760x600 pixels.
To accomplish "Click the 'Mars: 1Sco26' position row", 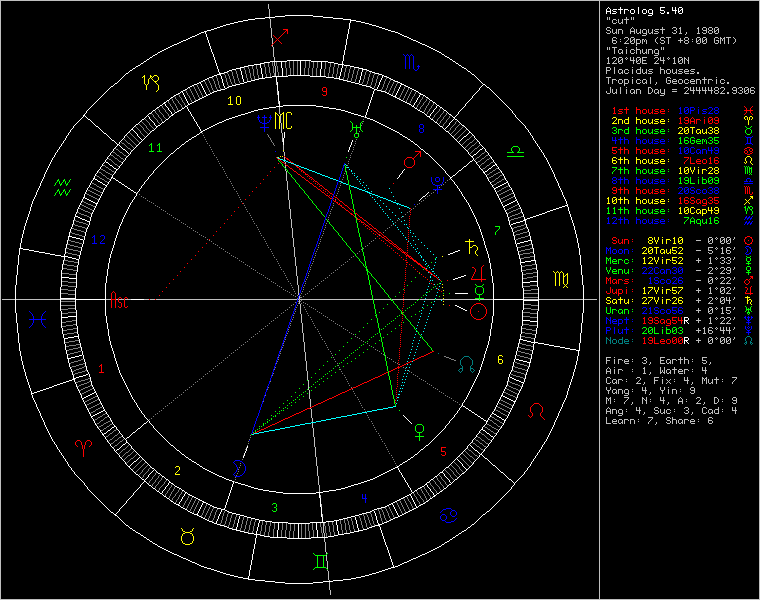I will point(679,281).
